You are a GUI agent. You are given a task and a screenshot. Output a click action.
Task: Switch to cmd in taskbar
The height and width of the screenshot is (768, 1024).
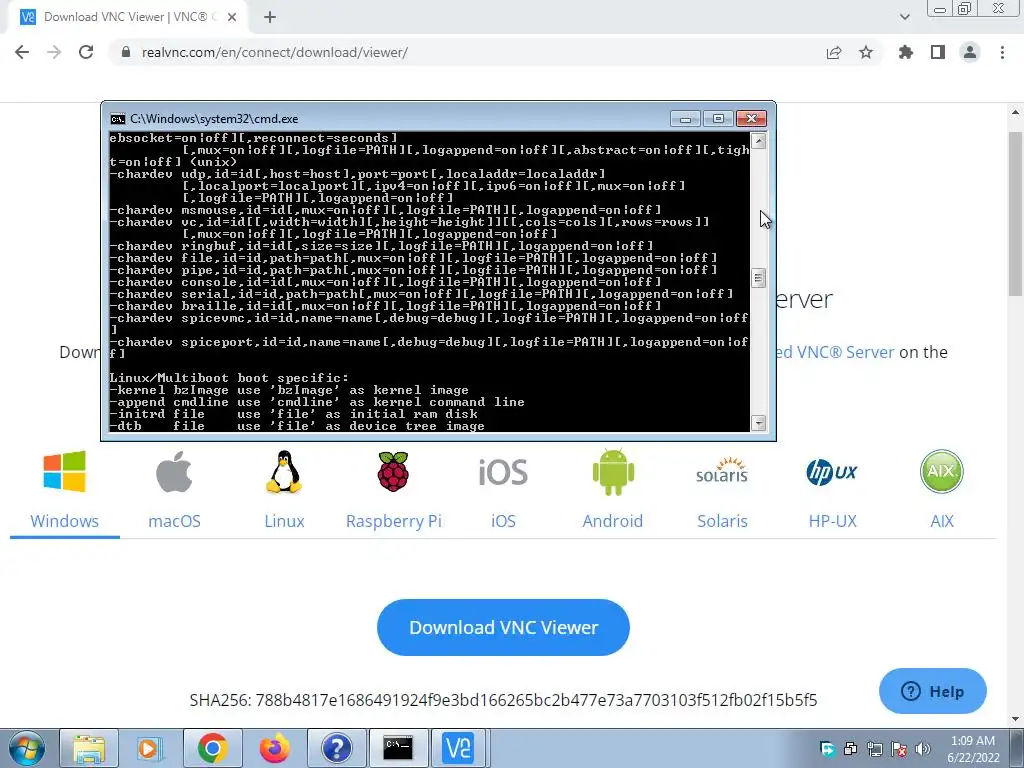pos(398,748)
